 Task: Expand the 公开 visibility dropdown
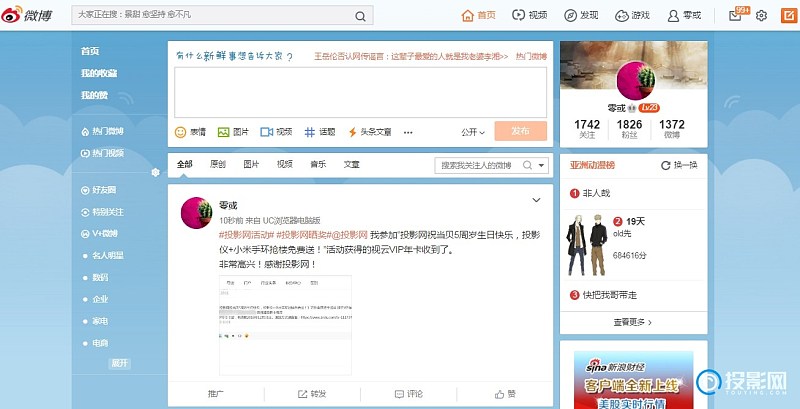(473, 132)
